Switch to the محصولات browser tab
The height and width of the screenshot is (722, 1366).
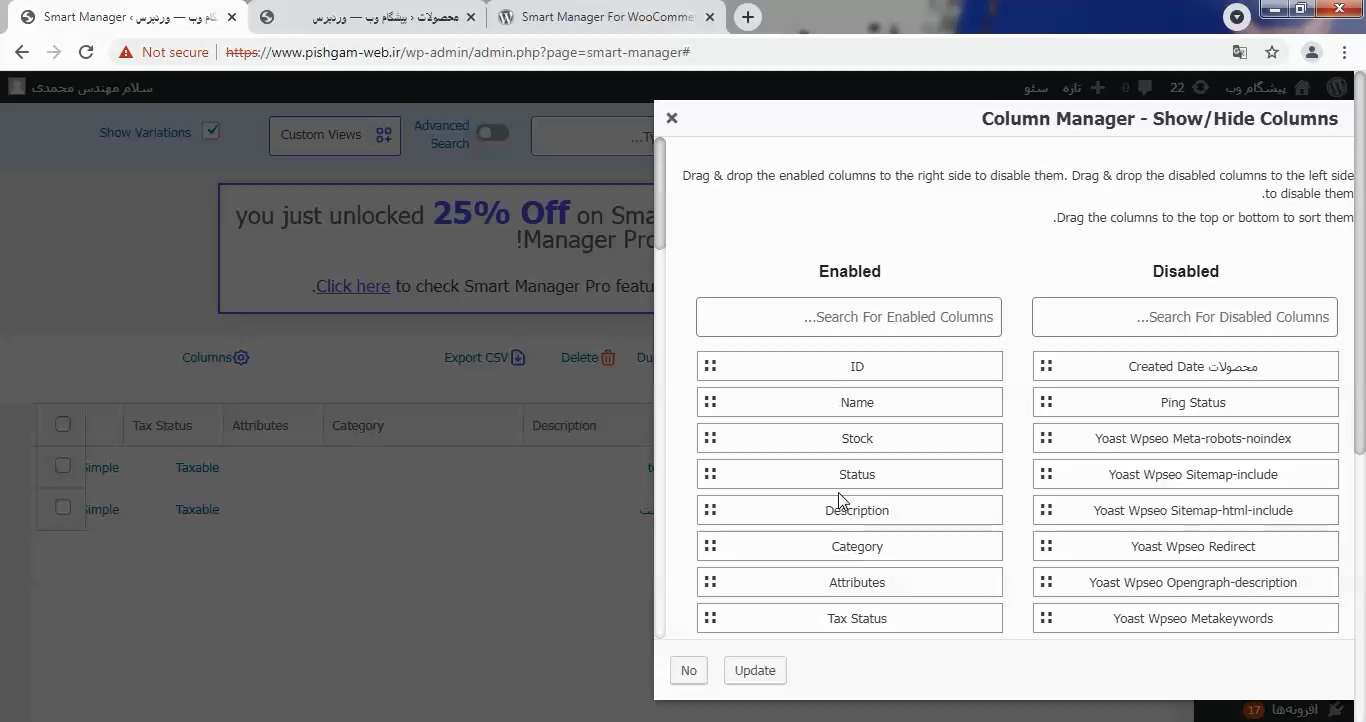(367, 17)
